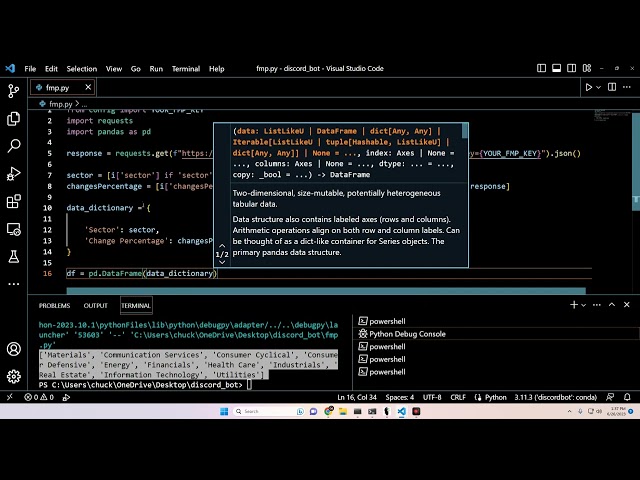Open errors and warnings status item

[39, 397]
